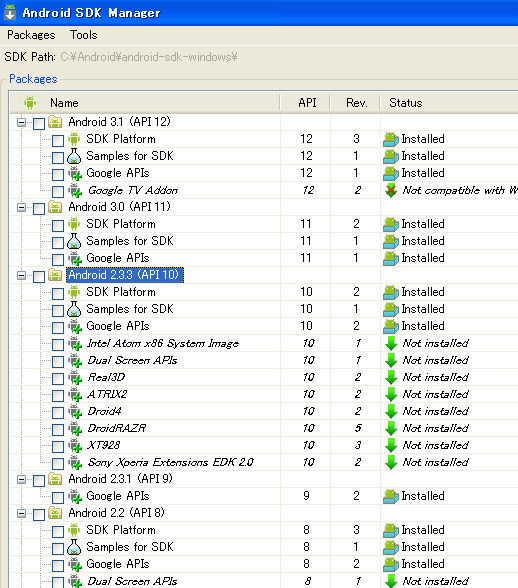Image resolution: width=518 pixels, height=588 pixels.
Task: Click the Android folder icon for Android 2.3.1
Action: coord(55,479)
